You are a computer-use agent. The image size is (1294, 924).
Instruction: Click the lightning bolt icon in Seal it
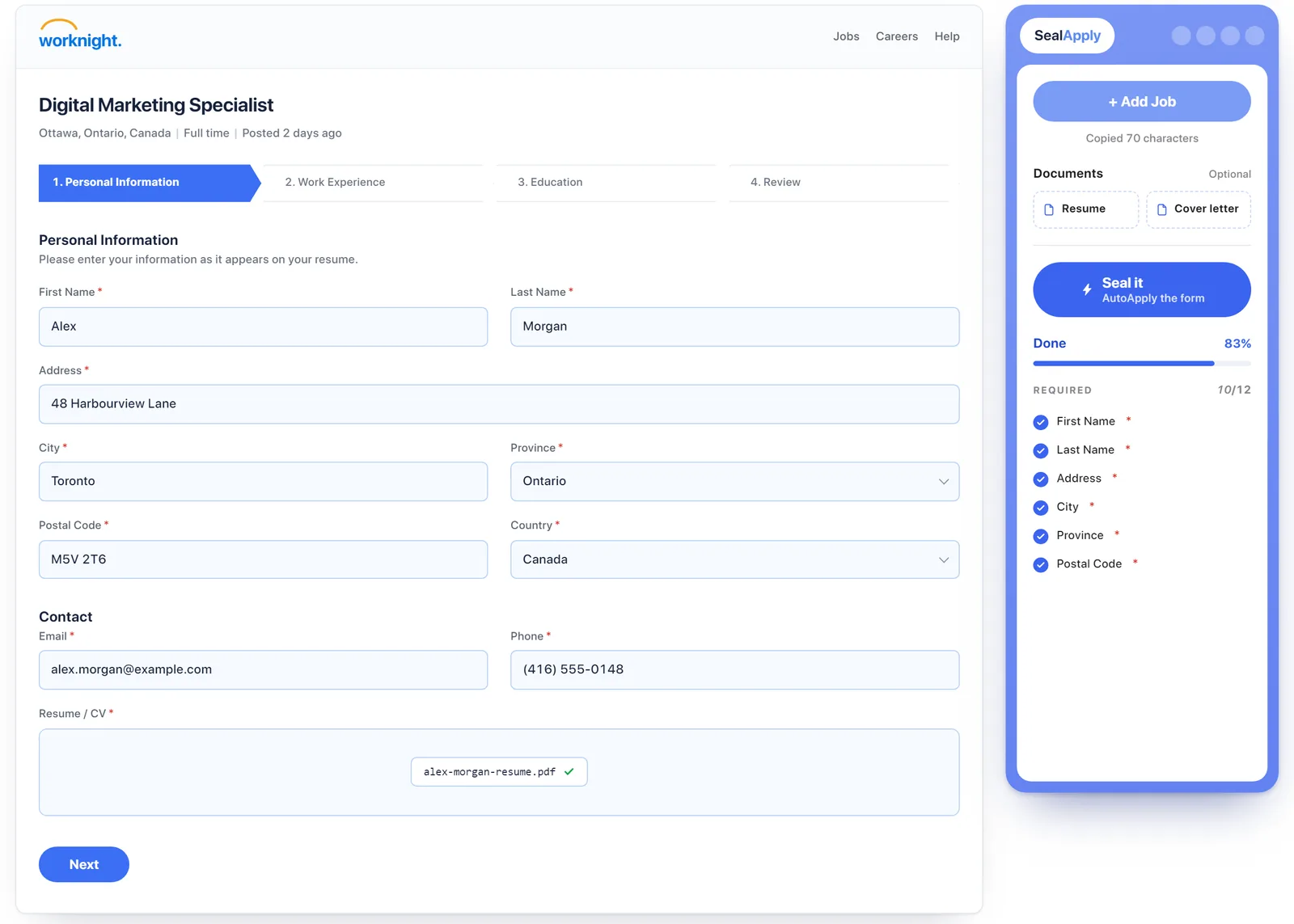[x=1087, y=289]
